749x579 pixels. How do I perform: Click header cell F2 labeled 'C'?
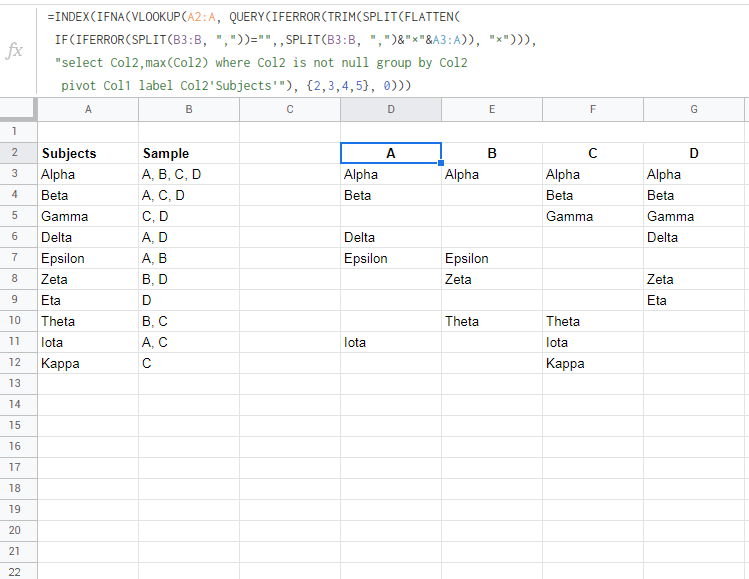coord(593,153)
